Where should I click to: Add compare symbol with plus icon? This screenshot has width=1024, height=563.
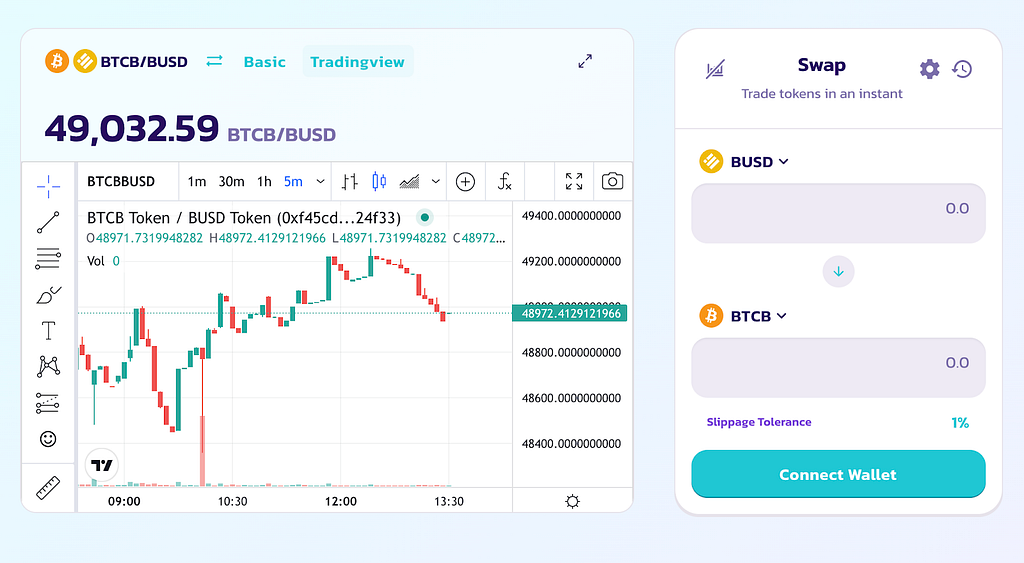tap(465, 182)
